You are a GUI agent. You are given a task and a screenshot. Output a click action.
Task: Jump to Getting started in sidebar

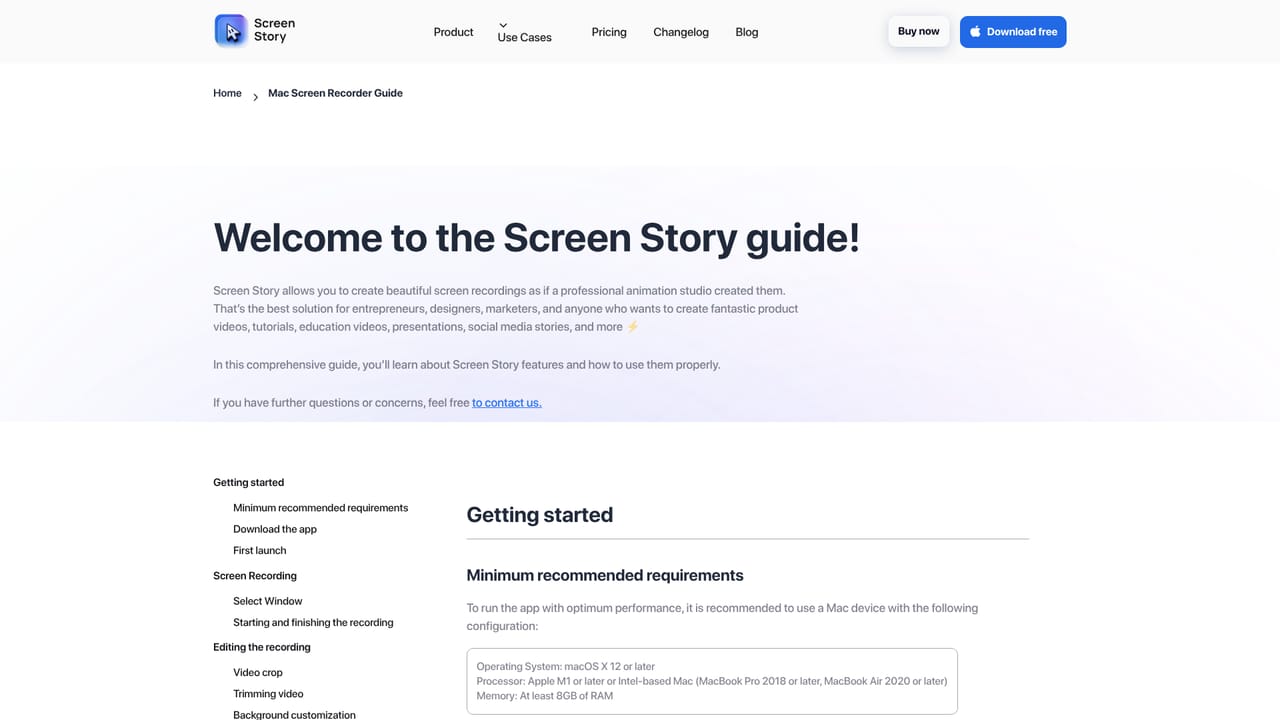248,482
